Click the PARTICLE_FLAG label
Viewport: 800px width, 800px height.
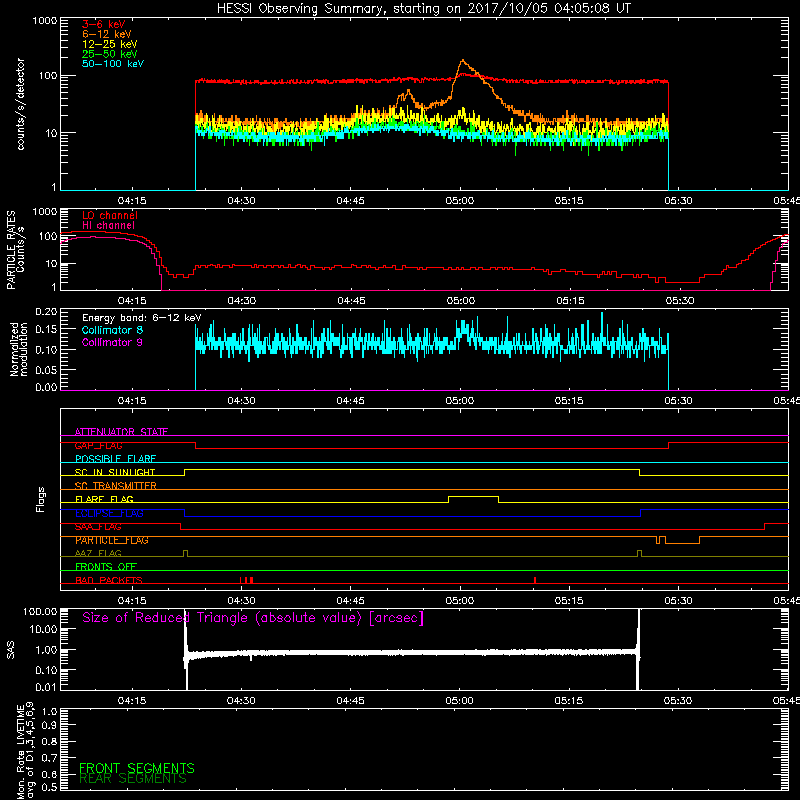click(112, 540)
